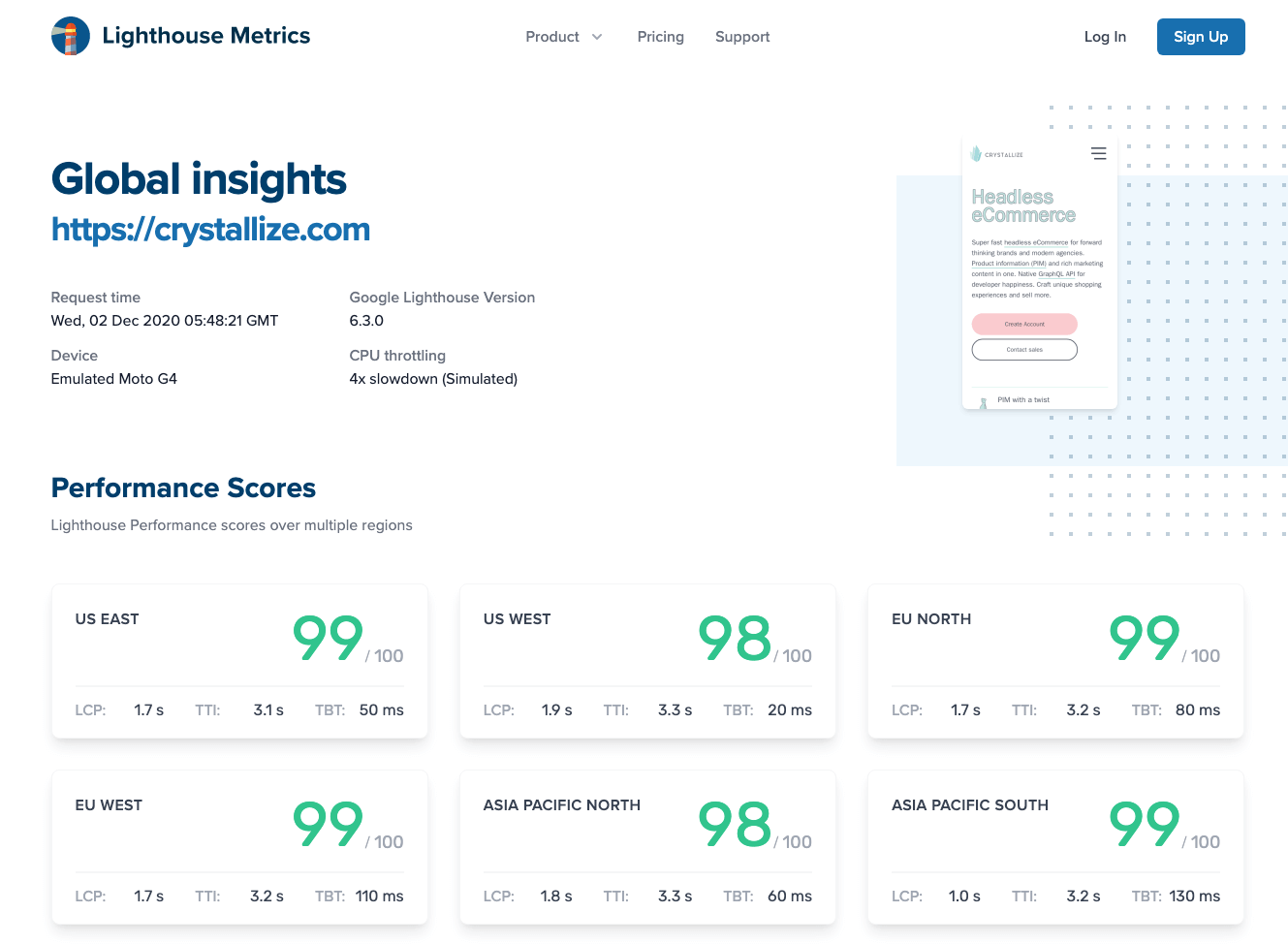Click the US EAST score 99
This screenshot has width=1288, height=944.
tap(328, 638)
